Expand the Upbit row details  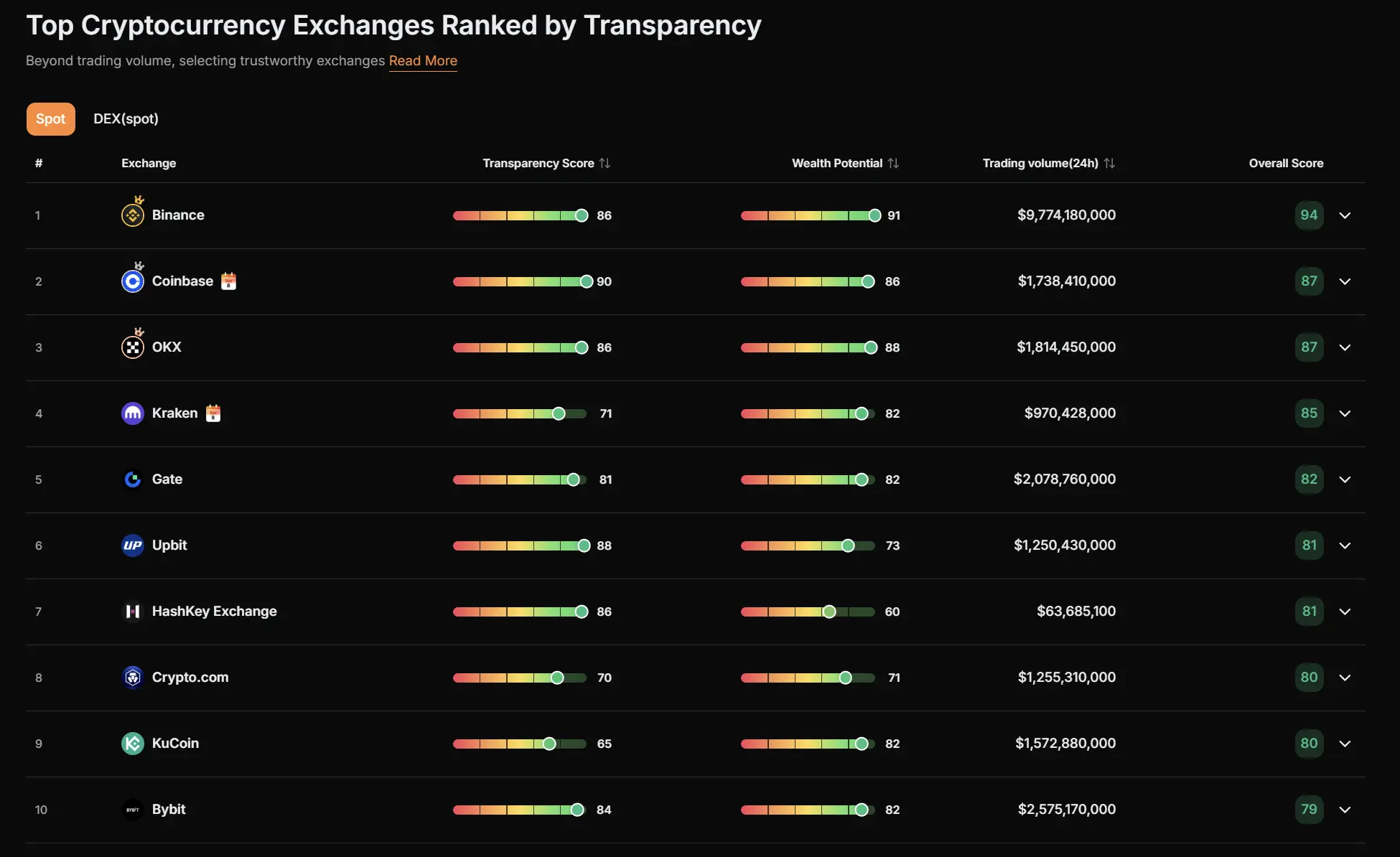(1345, 545)
